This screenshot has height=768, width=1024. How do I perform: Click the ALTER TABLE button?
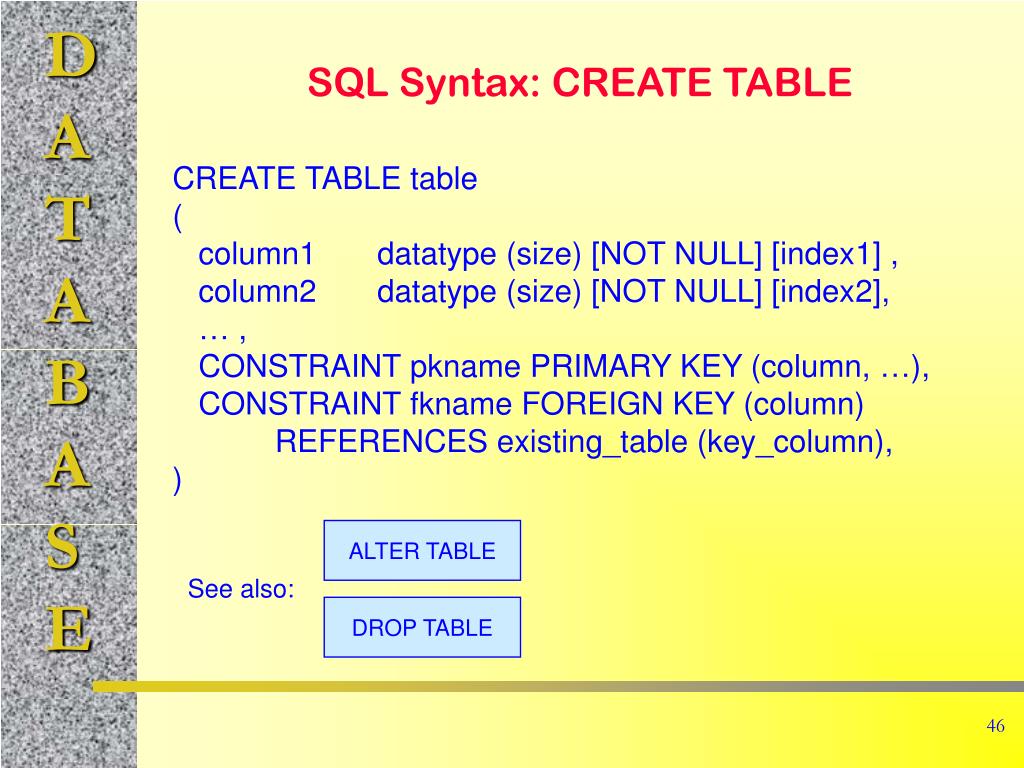[422, 551]
